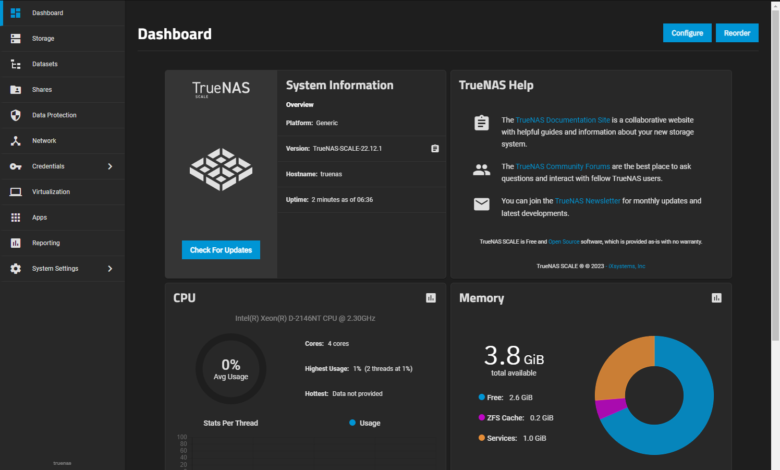The image size is (780, 470).
Task: Click the Storage icon in sidebar
Action: pos(15,38)
